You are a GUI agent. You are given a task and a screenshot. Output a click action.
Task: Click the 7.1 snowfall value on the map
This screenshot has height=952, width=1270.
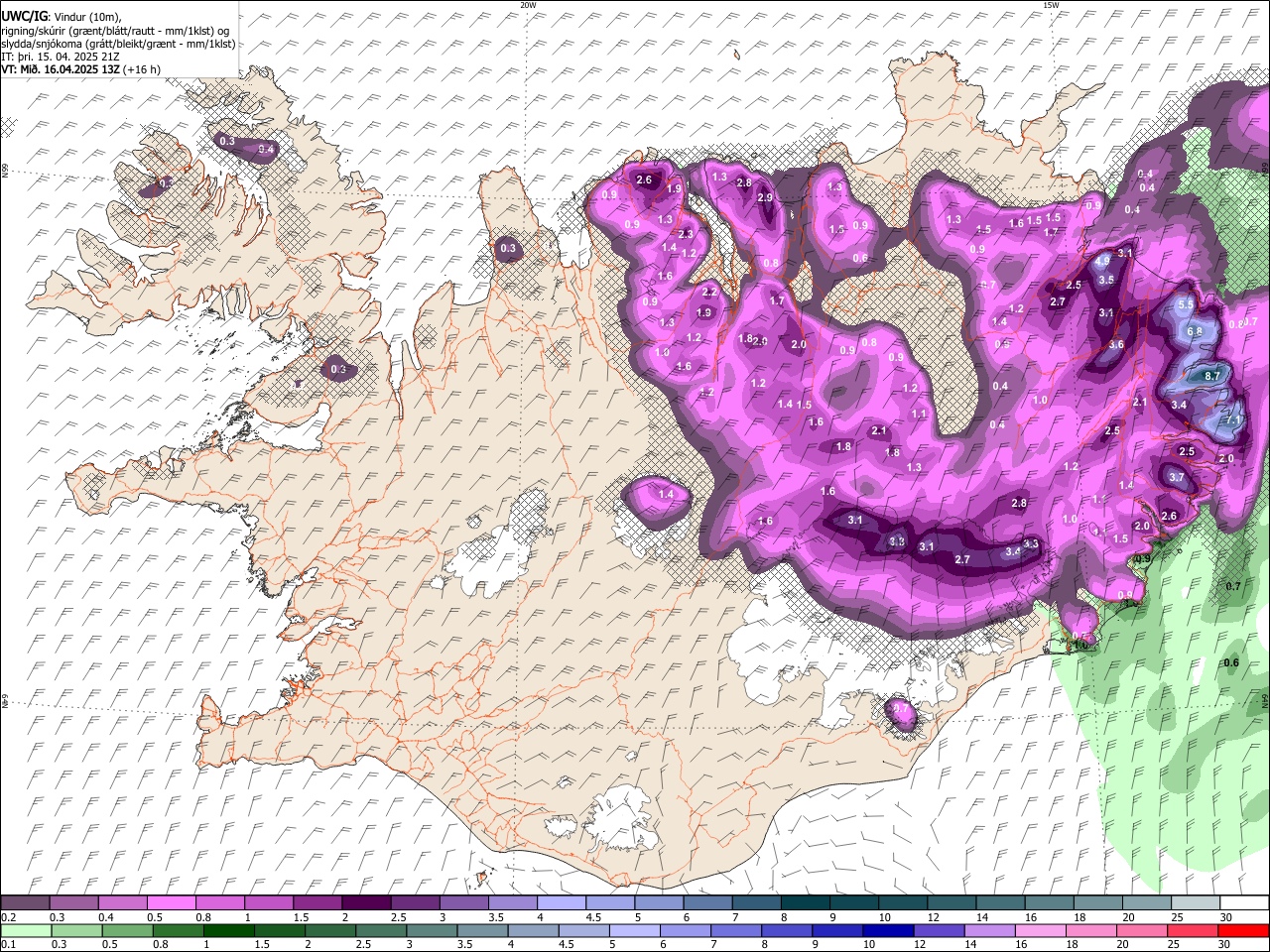[1234, 420]
